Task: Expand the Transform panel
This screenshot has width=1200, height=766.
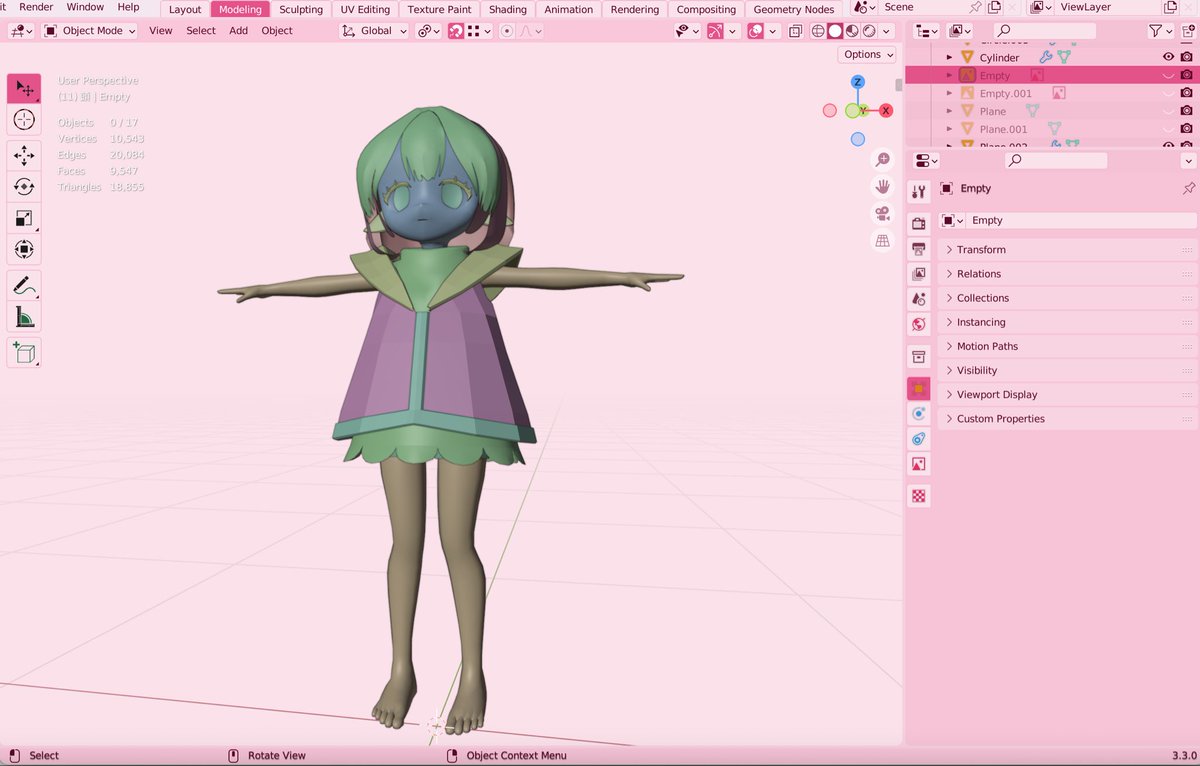Action: point(980,250)
